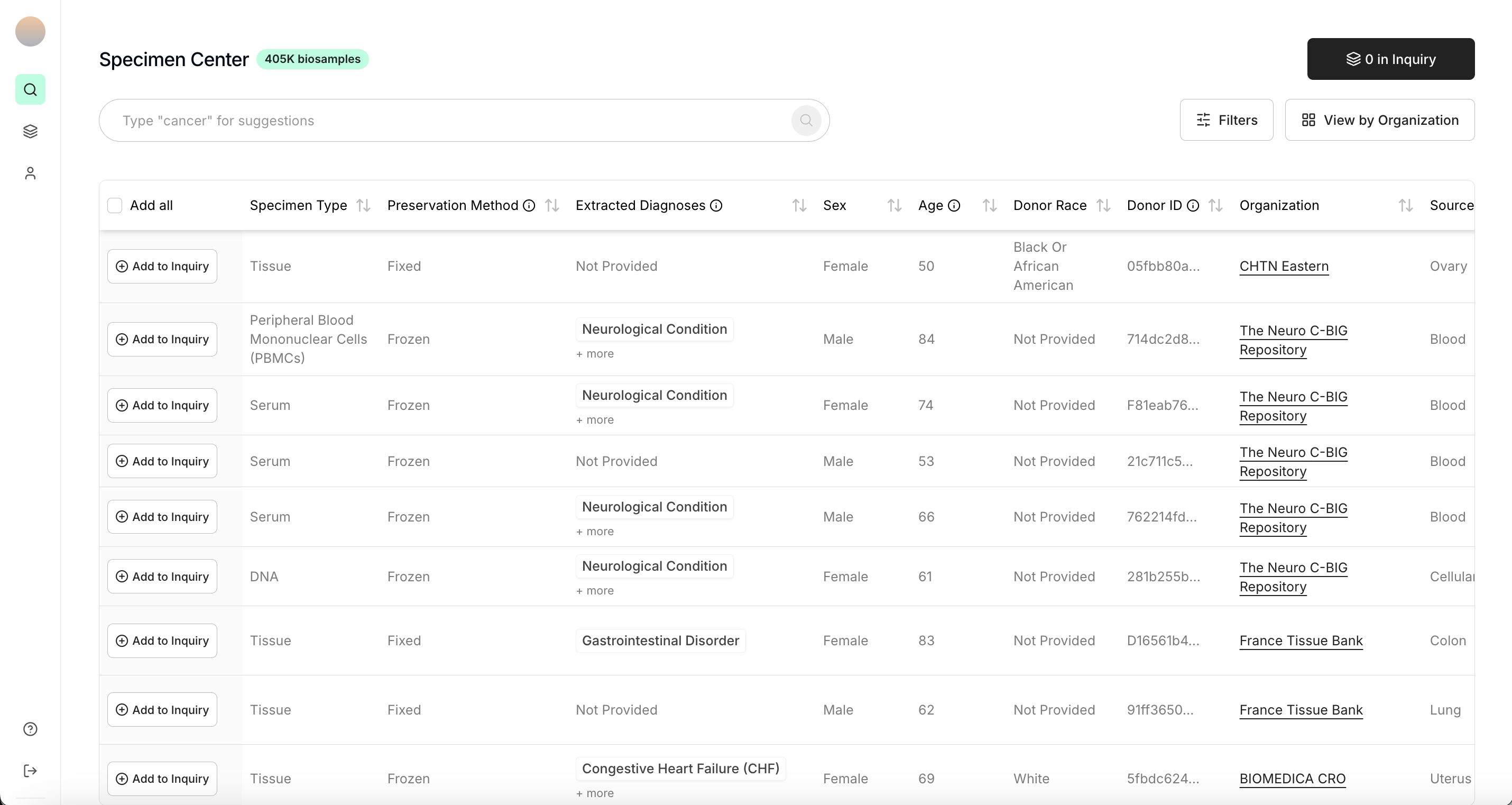Click donor ID D16561b4... cell
The image size is (1512, 805).
(1163, 641)
